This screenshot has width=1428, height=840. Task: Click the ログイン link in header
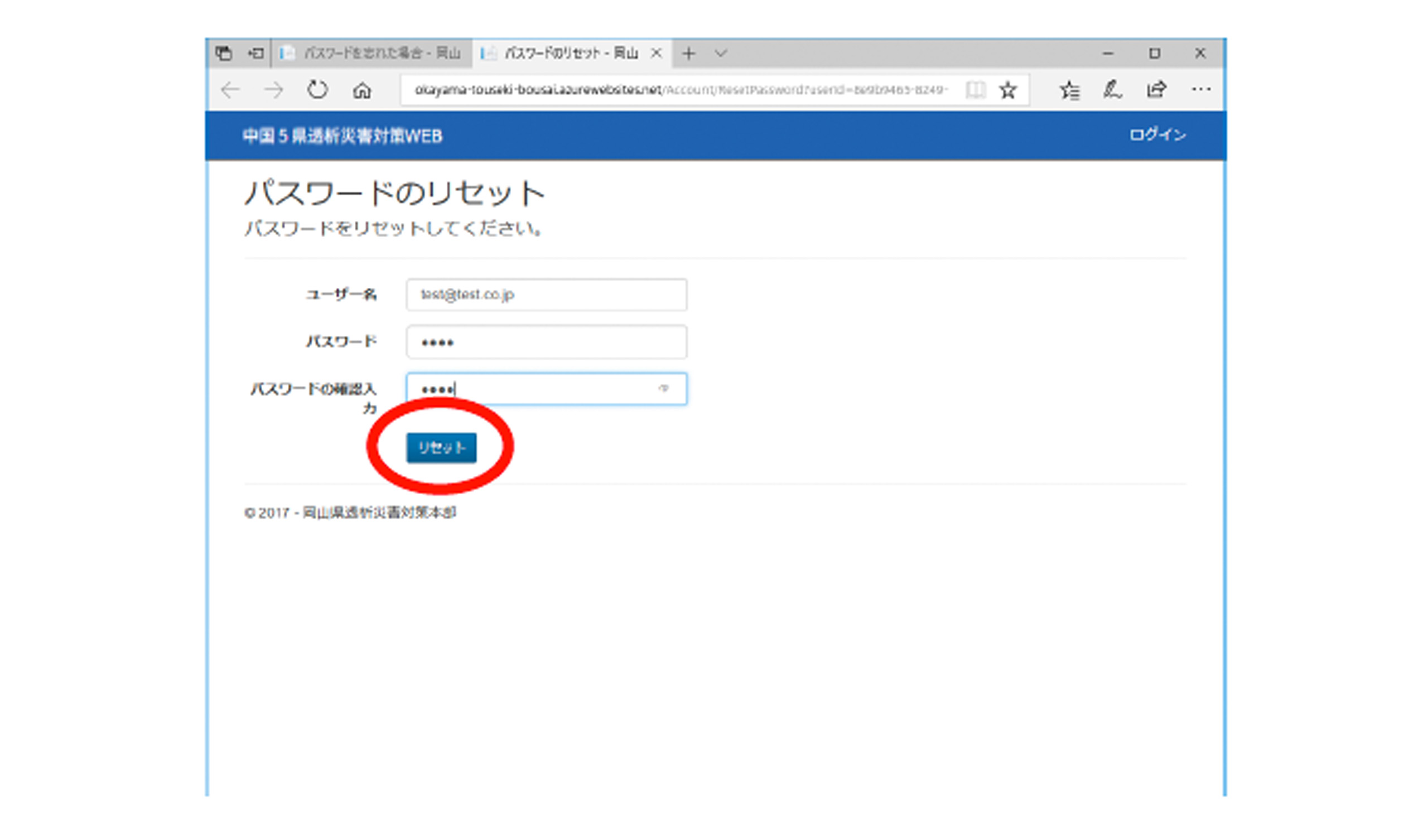(x=1157, y=135)
